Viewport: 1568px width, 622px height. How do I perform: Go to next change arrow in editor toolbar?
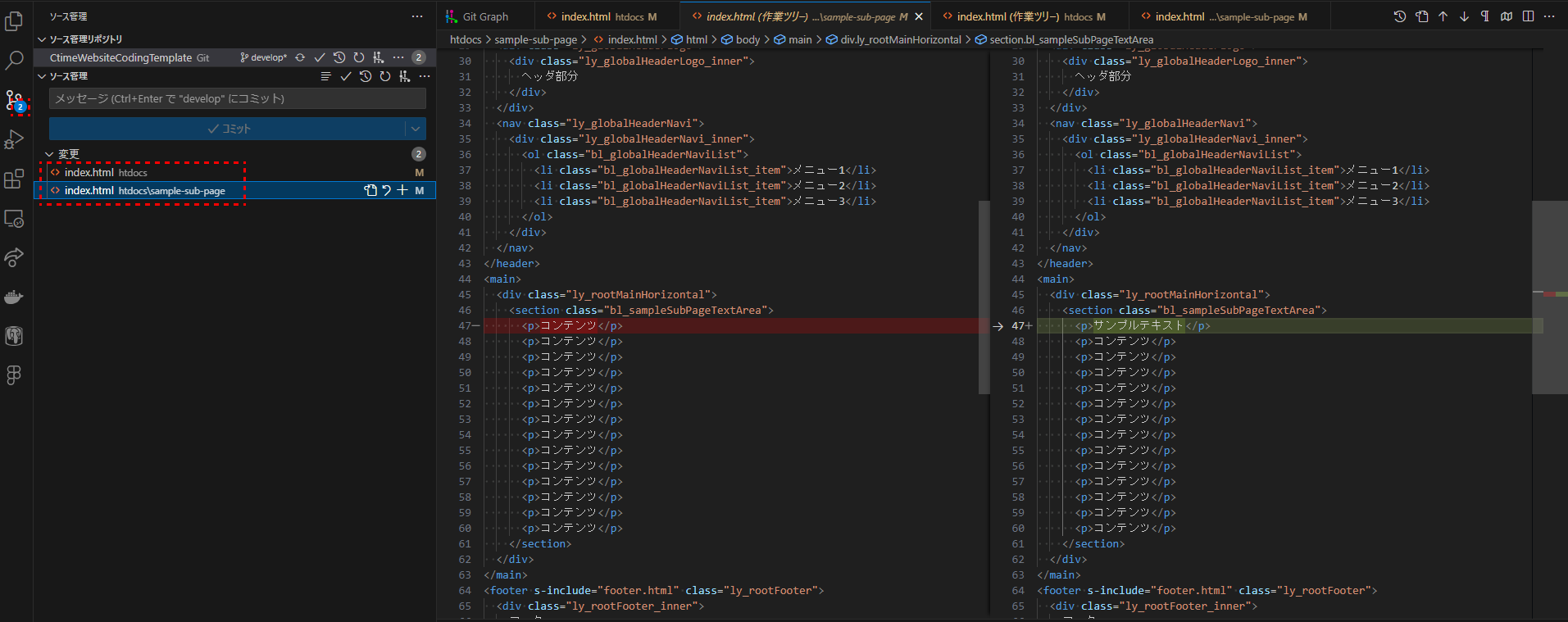click(x=1464, y=16)
